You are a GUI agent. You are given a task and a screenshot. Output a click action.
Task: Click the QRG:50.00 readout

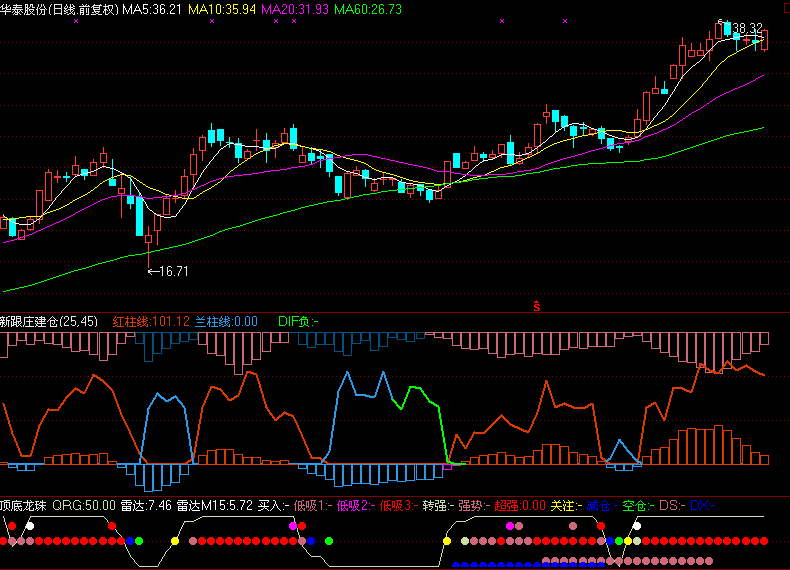(84, 505)
